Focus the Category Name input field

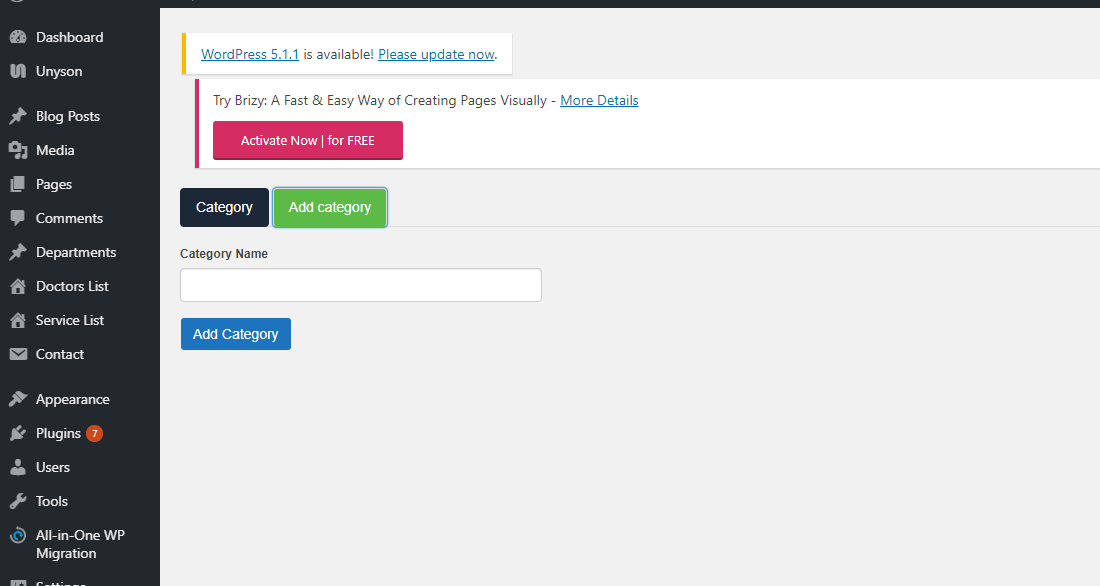coord(361,285)
